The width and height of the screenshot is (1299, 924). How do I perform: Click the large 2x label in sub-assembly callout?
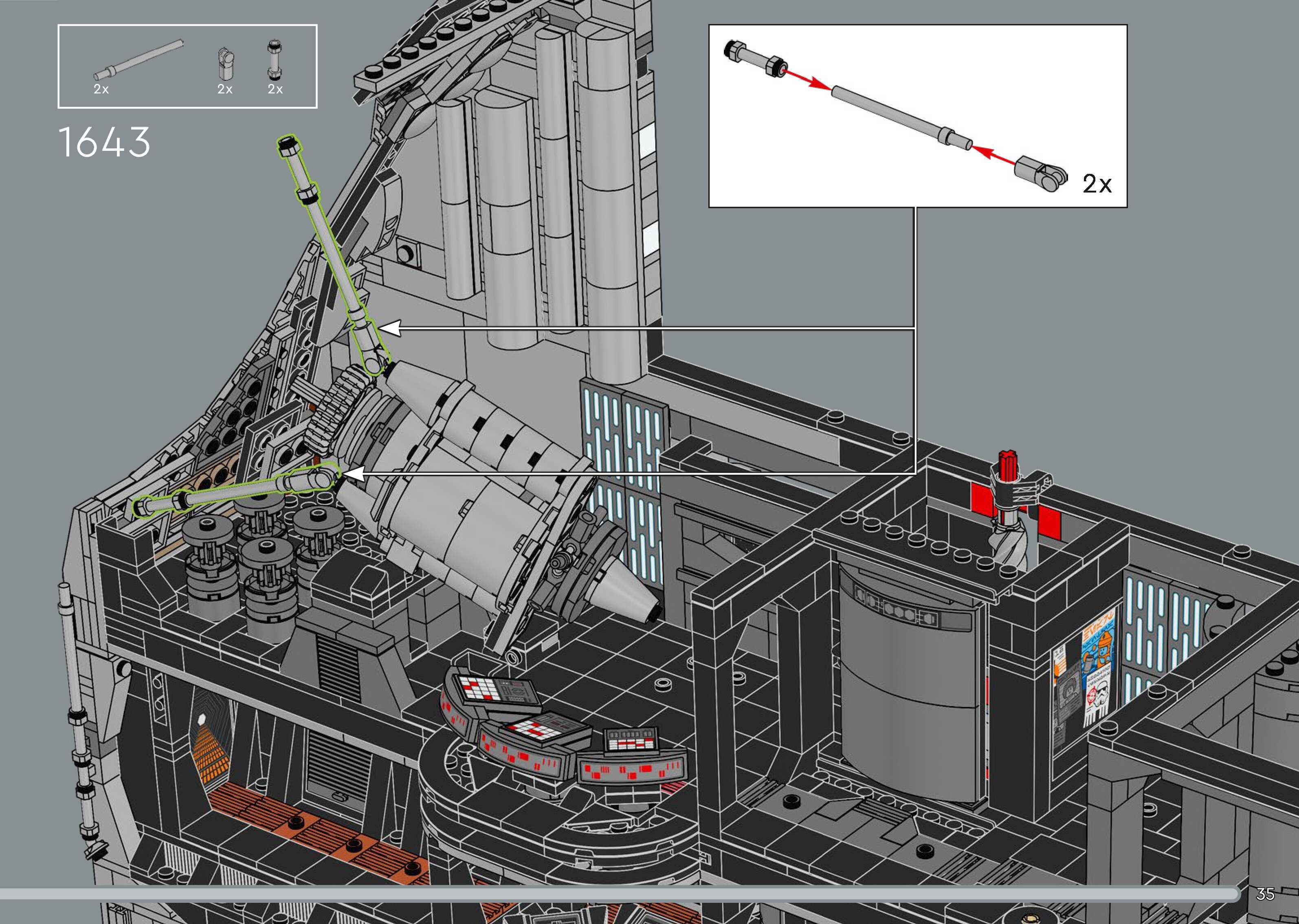pos(1097,184)
